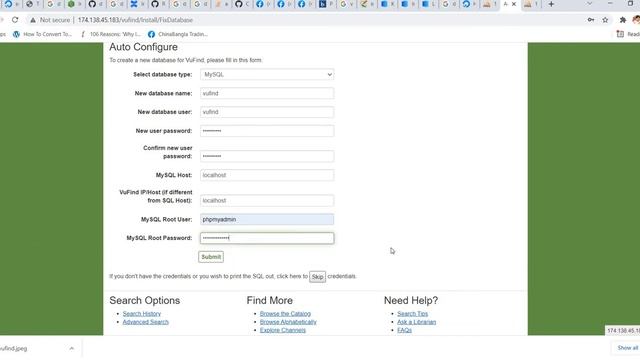Open the Browse the Catalog link
This screenshot has width=640, height=360.
tap(285, 313)
